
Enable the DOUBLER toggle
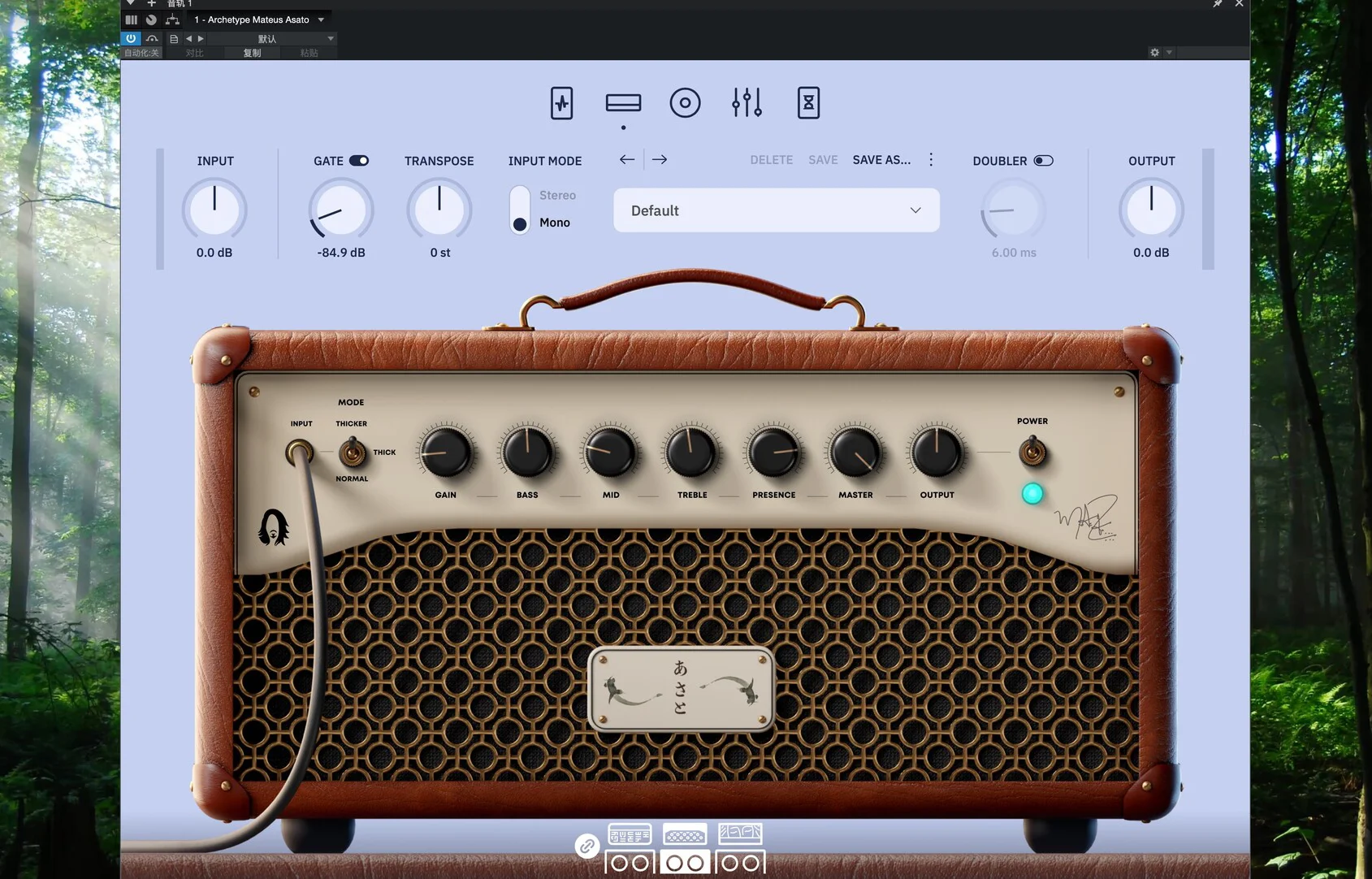coord(1043,161)
